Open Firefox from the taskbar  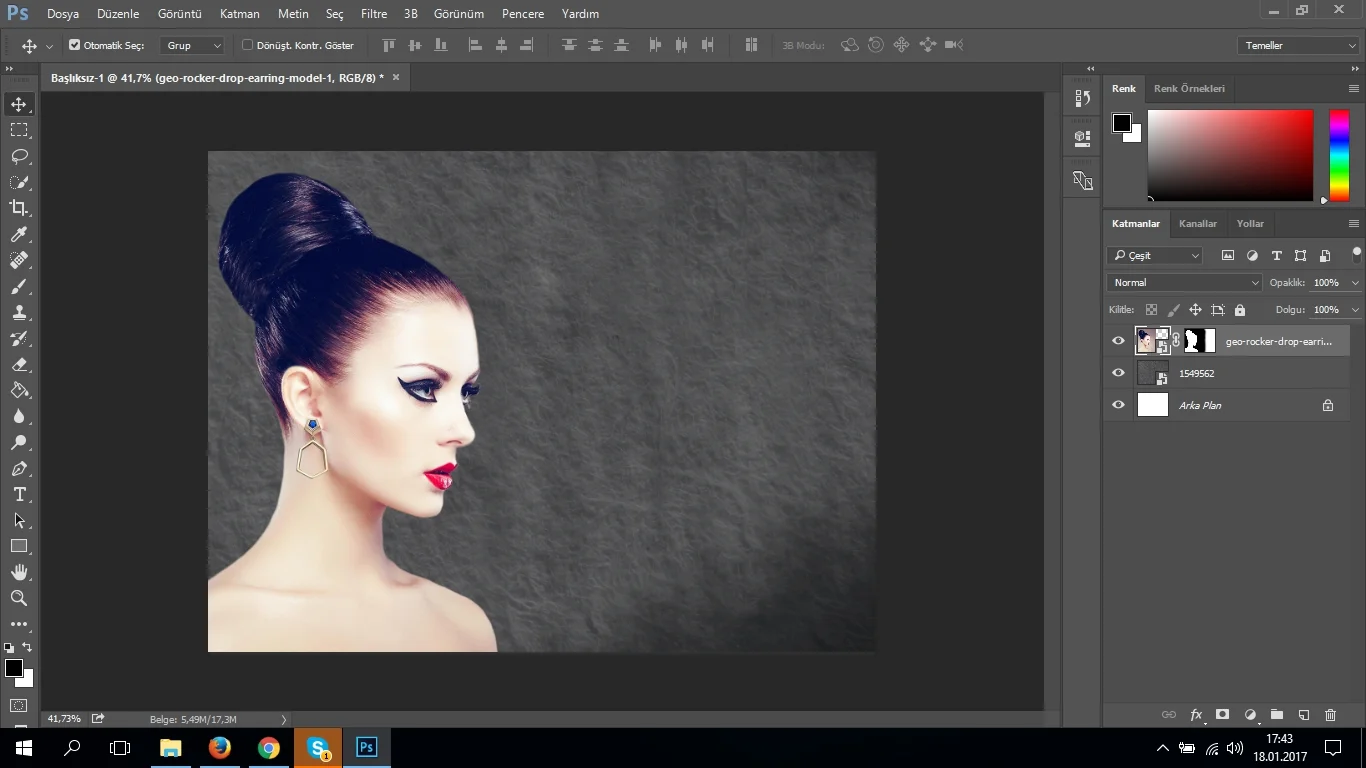coord(220,747)
